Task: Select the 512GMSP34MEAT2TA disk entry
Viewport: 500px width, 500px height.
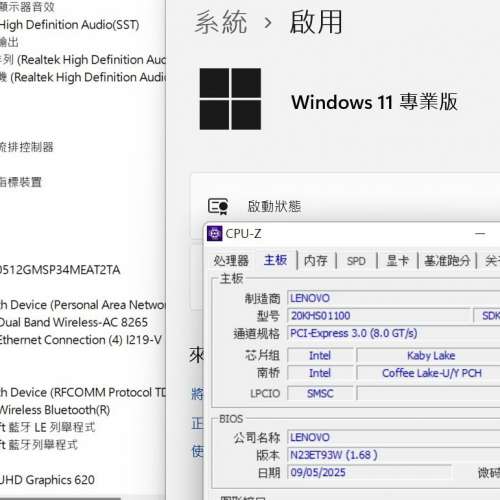Action: (x=60, y=270)
